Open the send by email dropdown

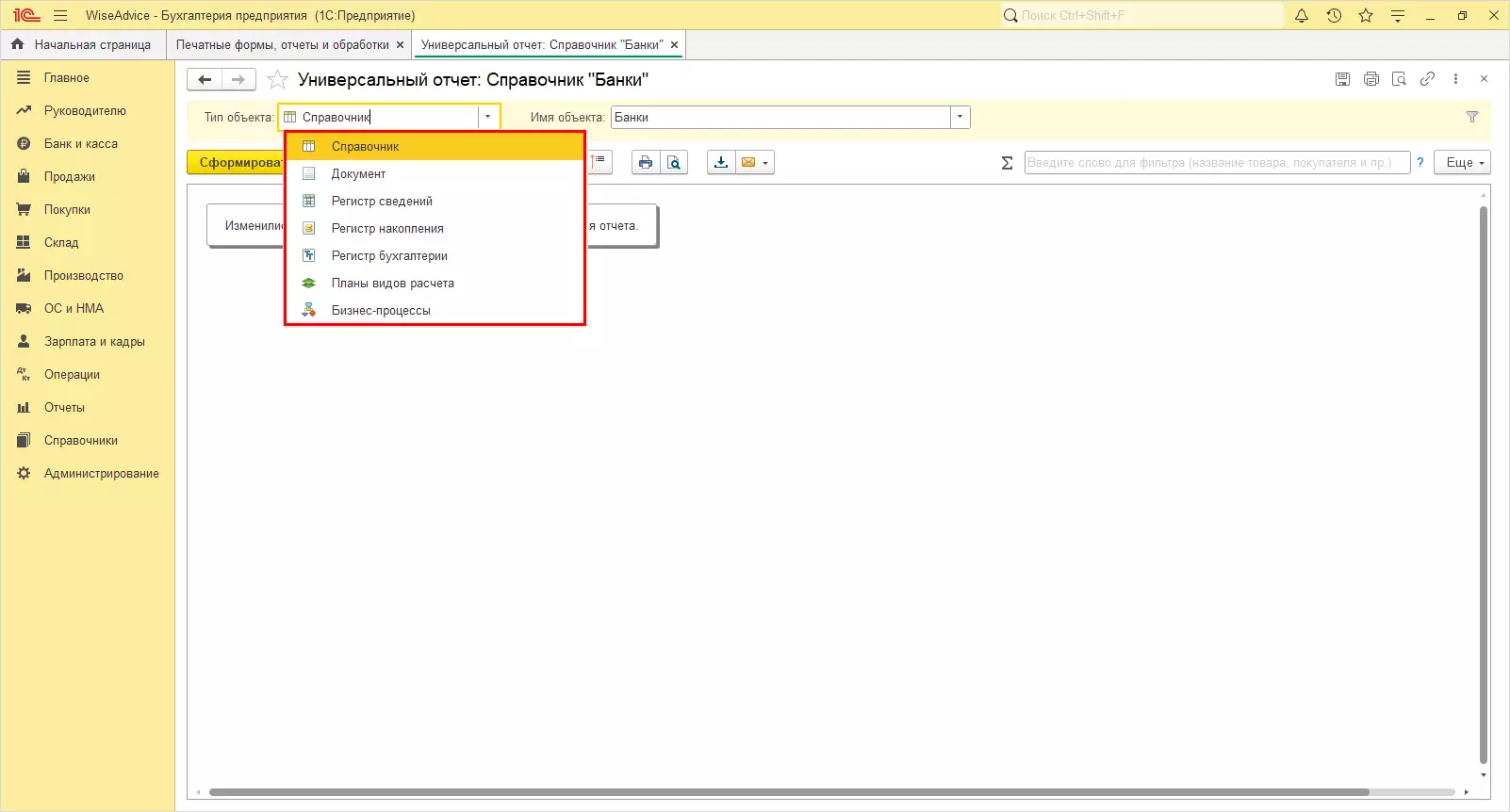click(755, 162)
